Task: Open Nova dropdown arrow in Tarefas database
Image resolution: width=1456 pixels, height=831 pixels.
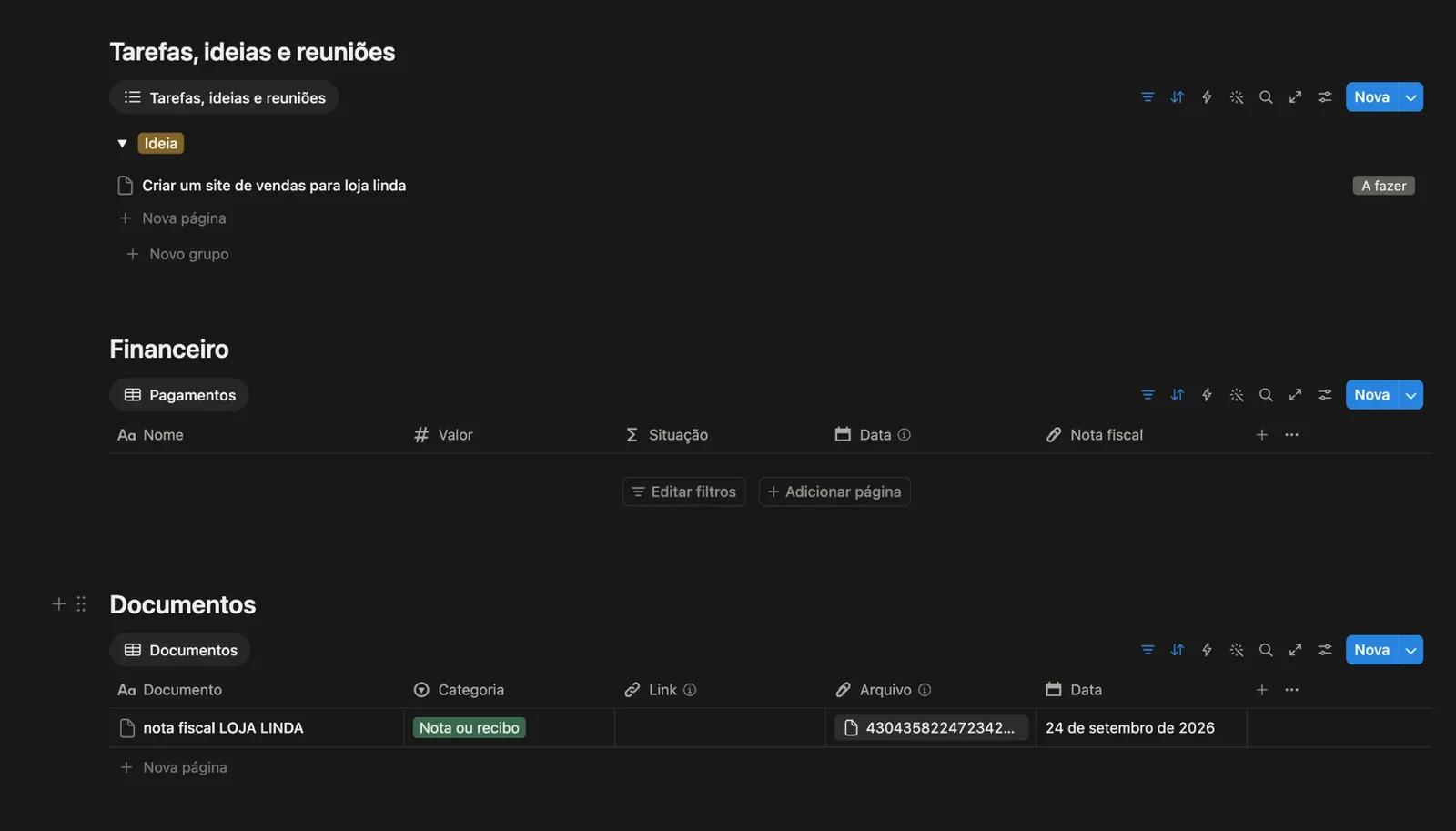Action: click(x=1411, y=97)
